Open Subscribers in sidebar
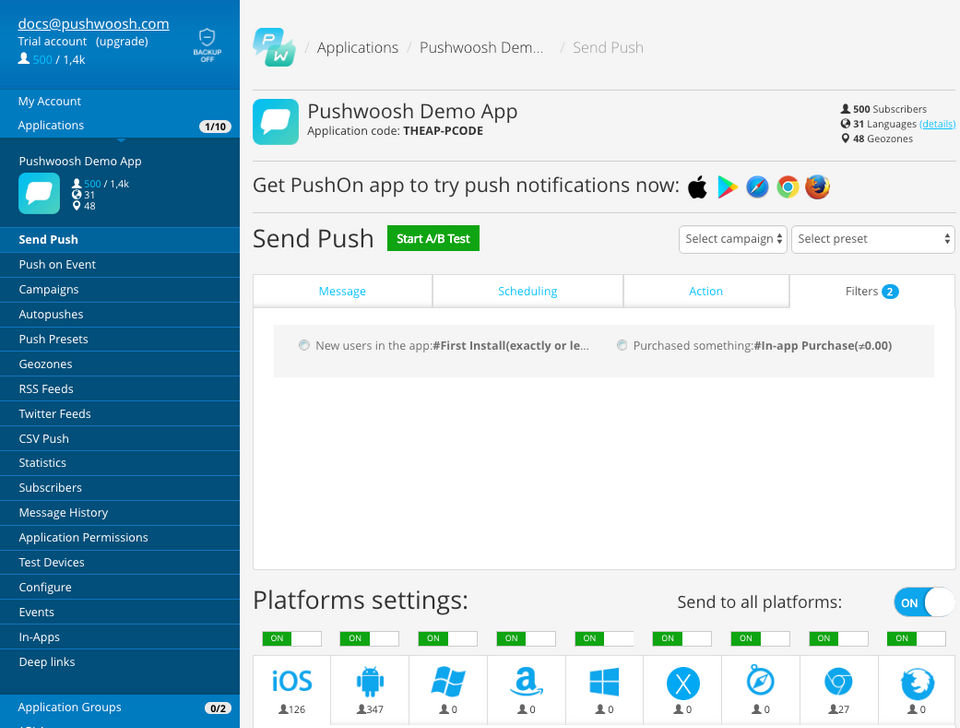Image resolution: width=960 pixels, height=728 pixels. (x=120, y=488)
